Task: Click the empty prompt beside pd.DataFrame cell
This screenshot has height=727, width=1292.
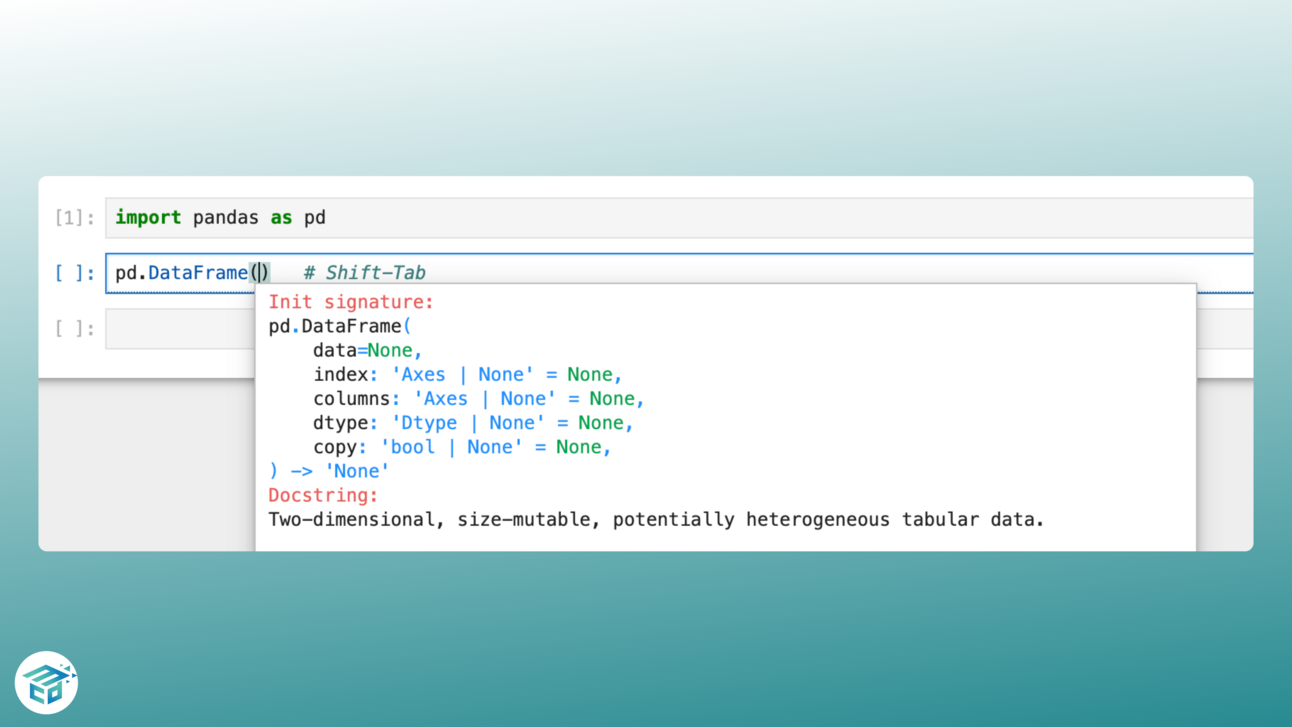Action: pos(75,273)
